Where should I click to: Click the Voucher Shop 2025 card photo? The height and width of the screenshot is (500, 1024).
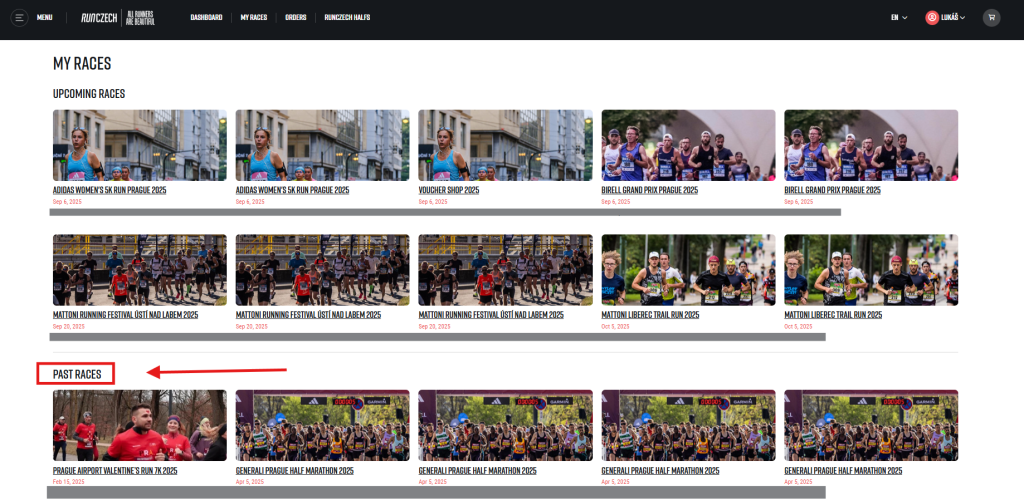click(x=505, y=145)
